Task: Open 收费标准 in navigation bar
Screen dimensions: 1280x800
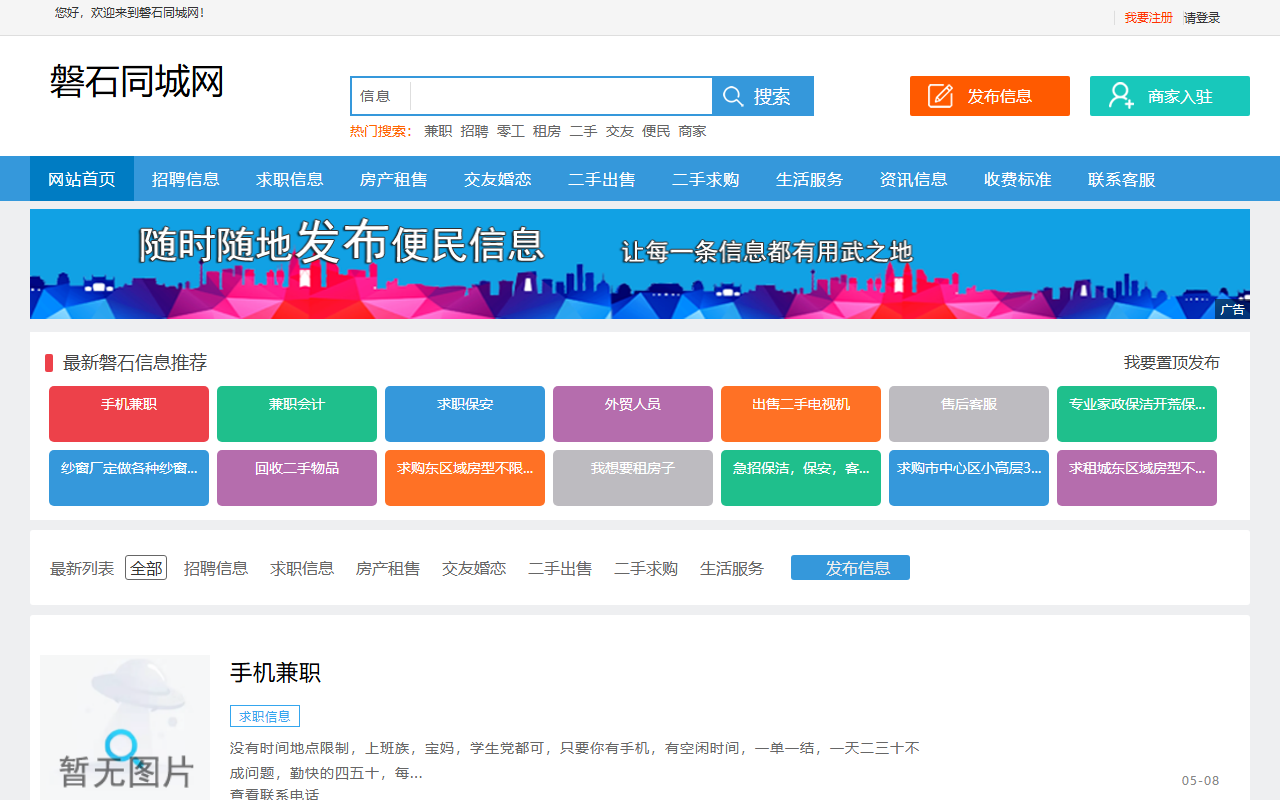Action: coord(1018,179)
